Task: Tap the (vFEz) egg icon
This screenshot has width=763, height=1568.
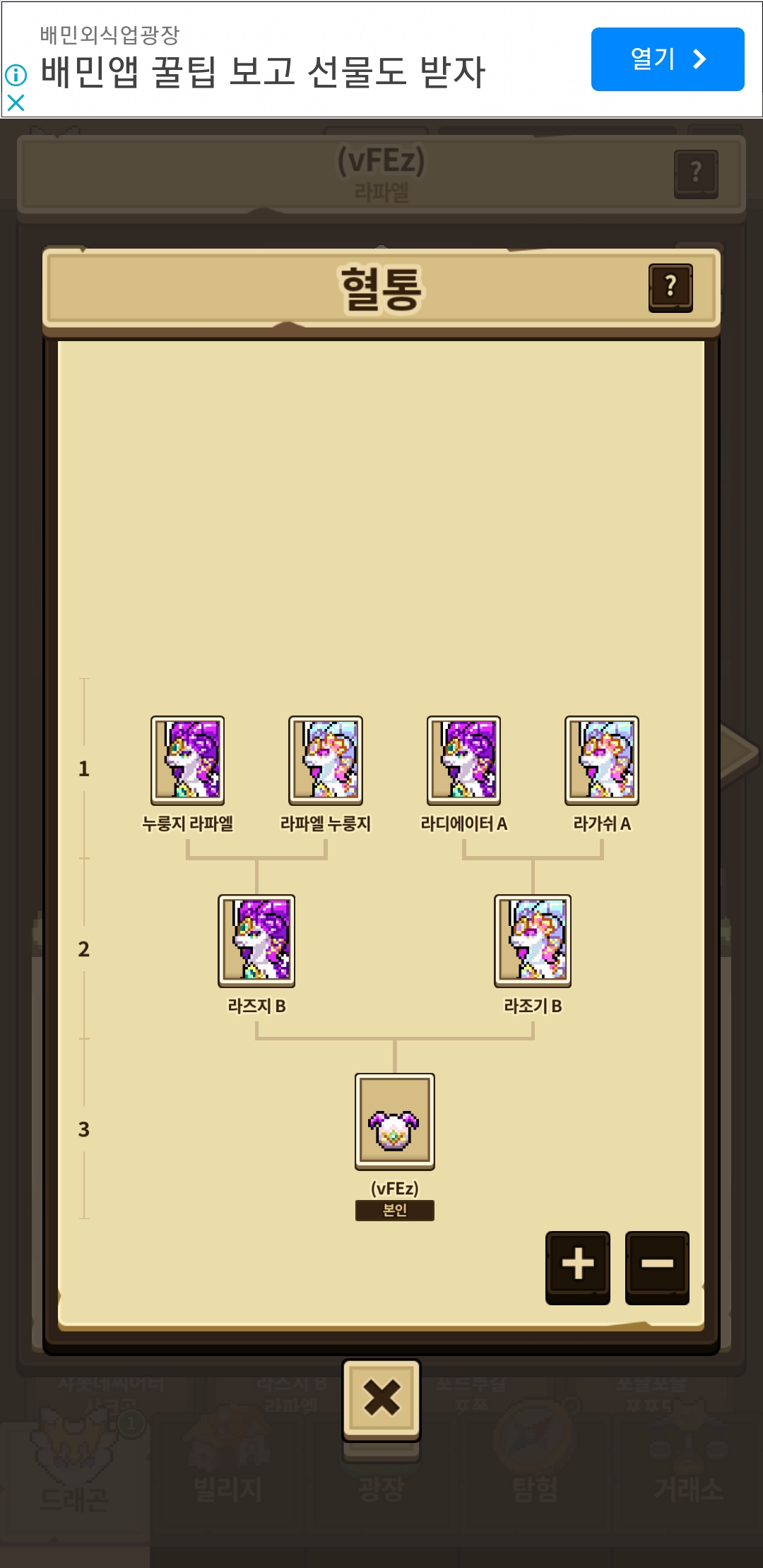Action: (x=395, y=1121)
